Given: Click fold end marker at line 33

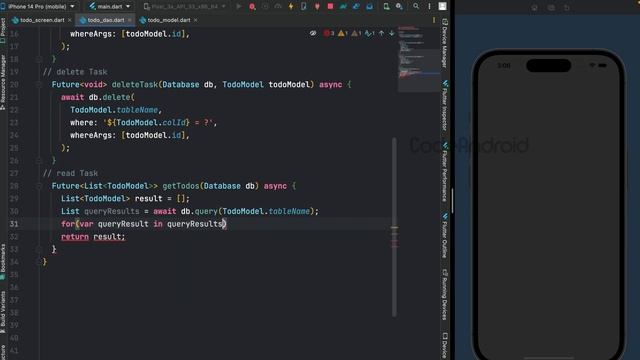Looking at the screenshot, I should [39, 249].
